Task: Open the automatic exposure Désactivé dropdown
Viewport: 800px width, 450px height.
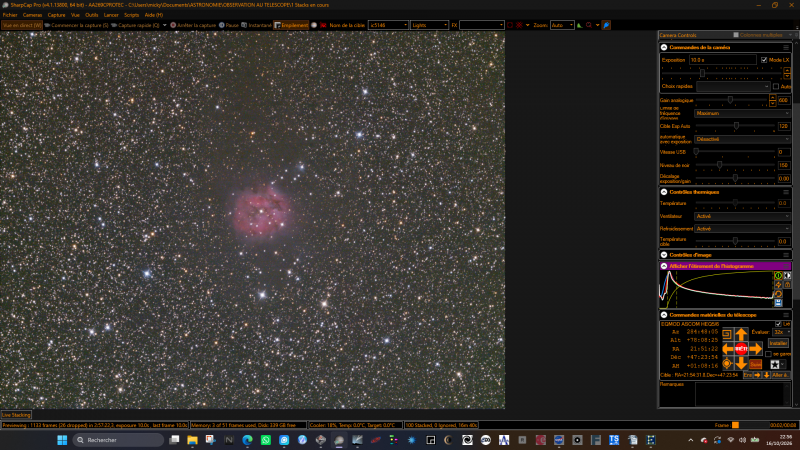Action: pos(742,139)
